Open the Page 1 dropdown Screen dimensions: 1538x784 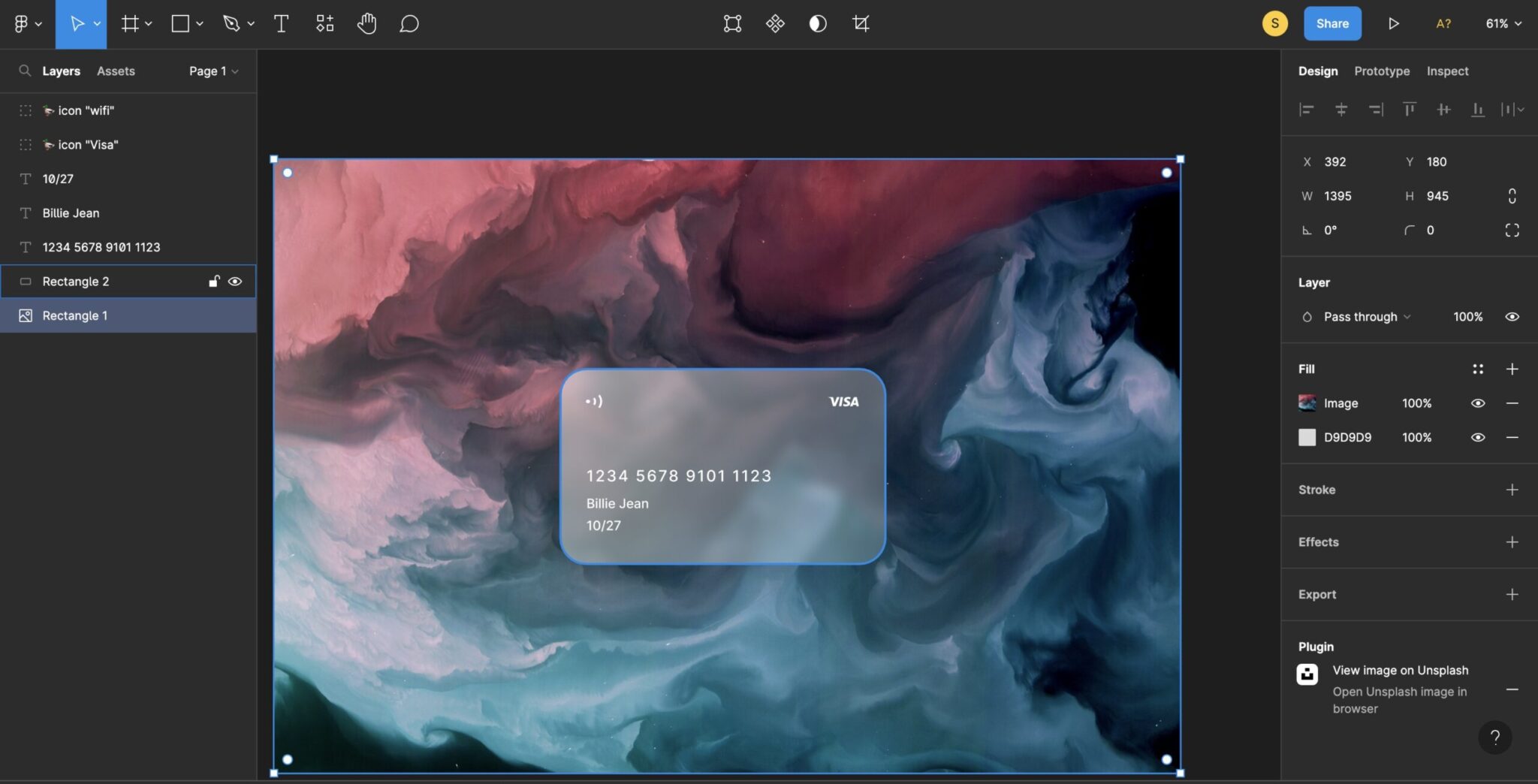(x=213, y=71)
